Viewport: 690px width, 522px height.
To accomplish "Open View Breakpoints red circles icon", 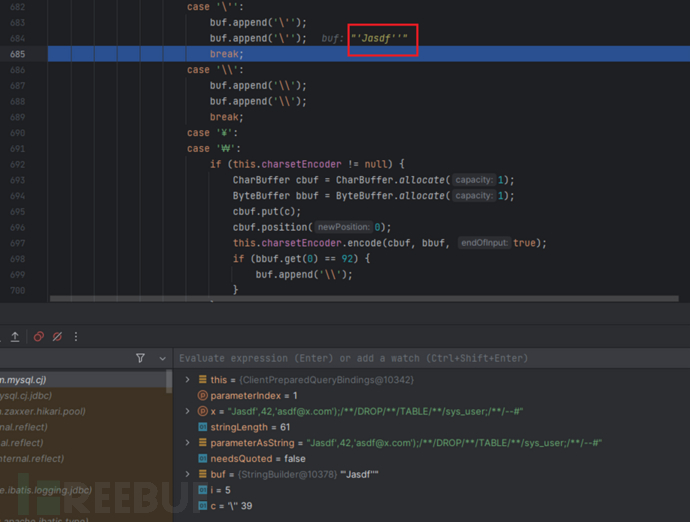I will (39, 337).
